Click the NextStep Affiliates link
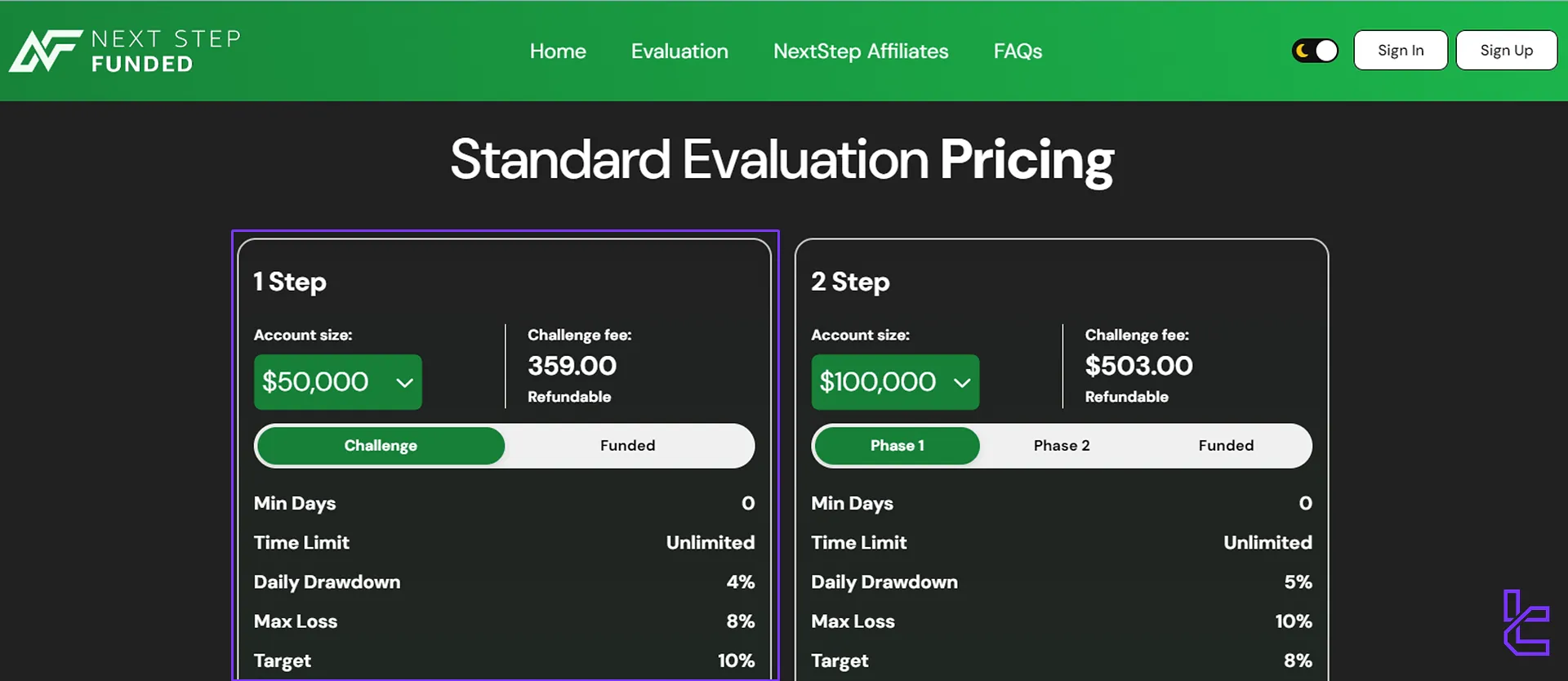Image resolution: width=1568 pixels, height=681 pixels. pos(861,51)
